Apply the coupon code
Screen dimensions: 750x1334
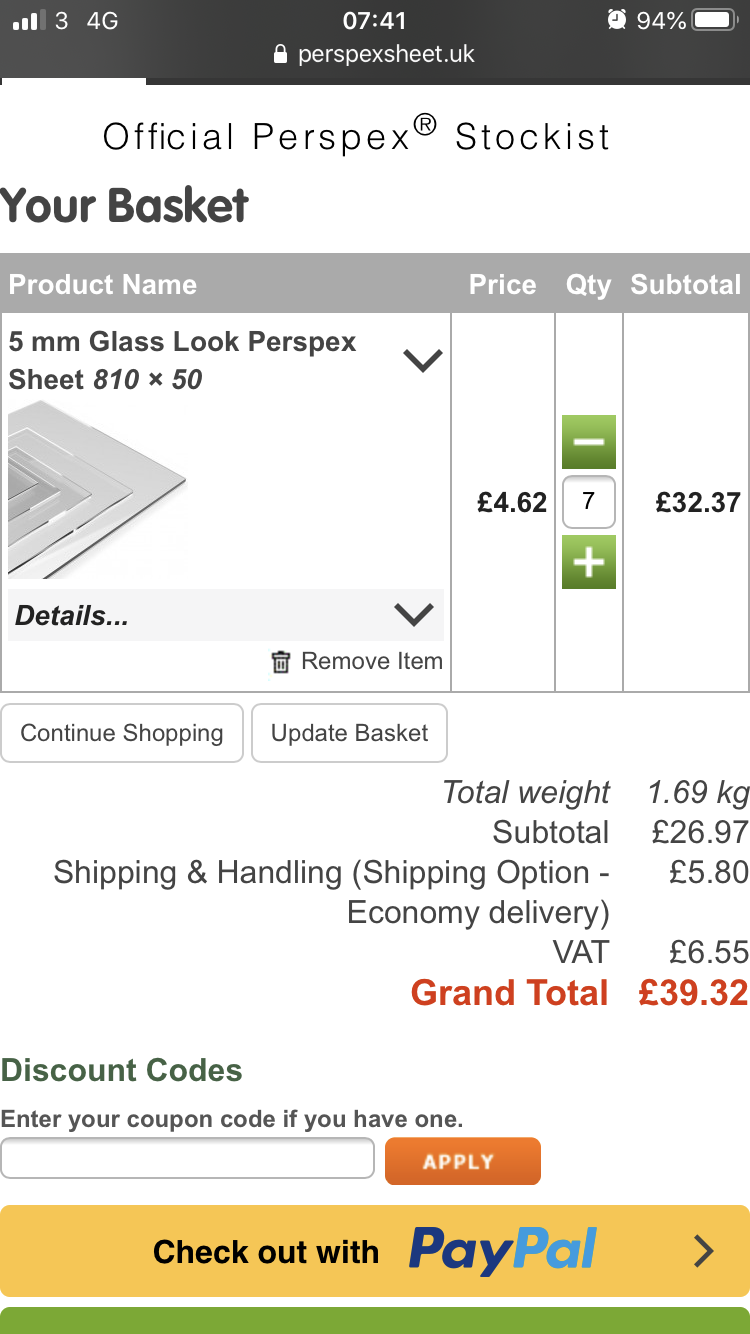[462, 1161]
